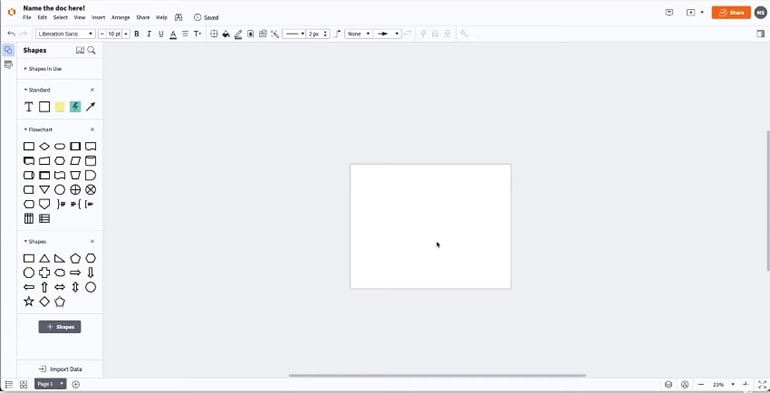Add a new page with plus button

tap(76, 385)
